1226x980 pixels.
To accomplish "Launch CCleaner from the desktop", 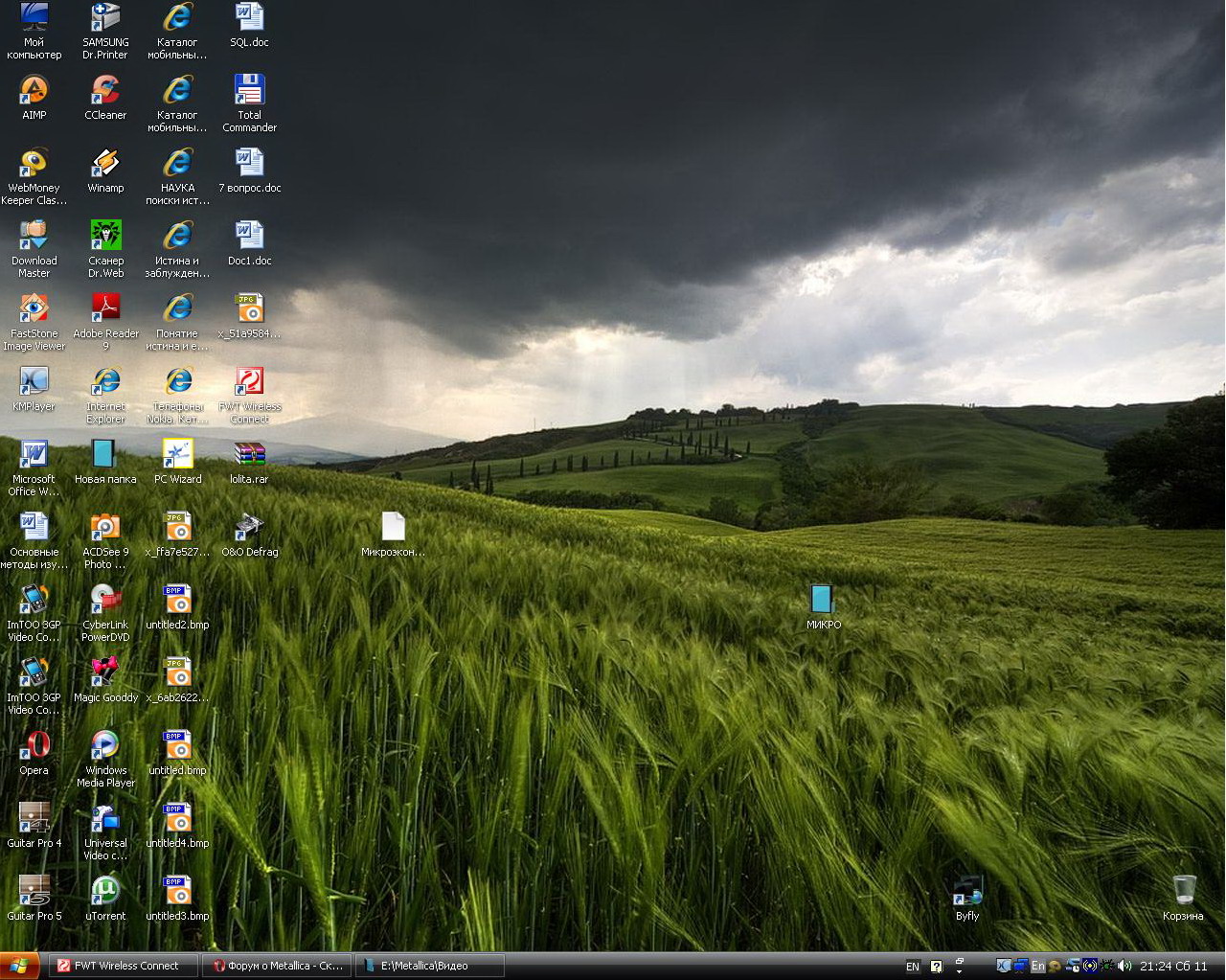I will coord(105,91).
